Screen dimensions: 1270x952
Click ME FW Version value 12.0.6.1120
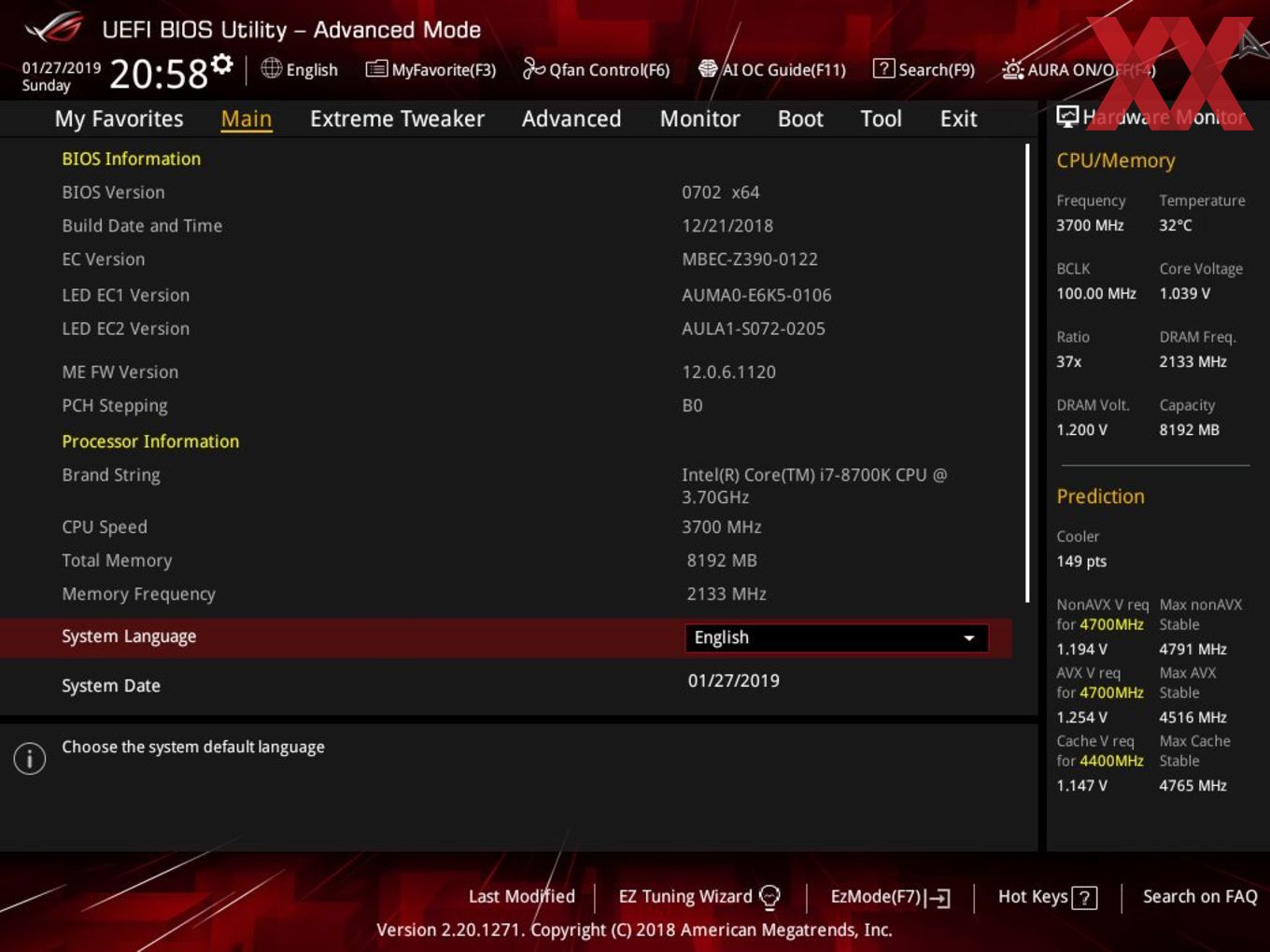click(x=728, y=371)
